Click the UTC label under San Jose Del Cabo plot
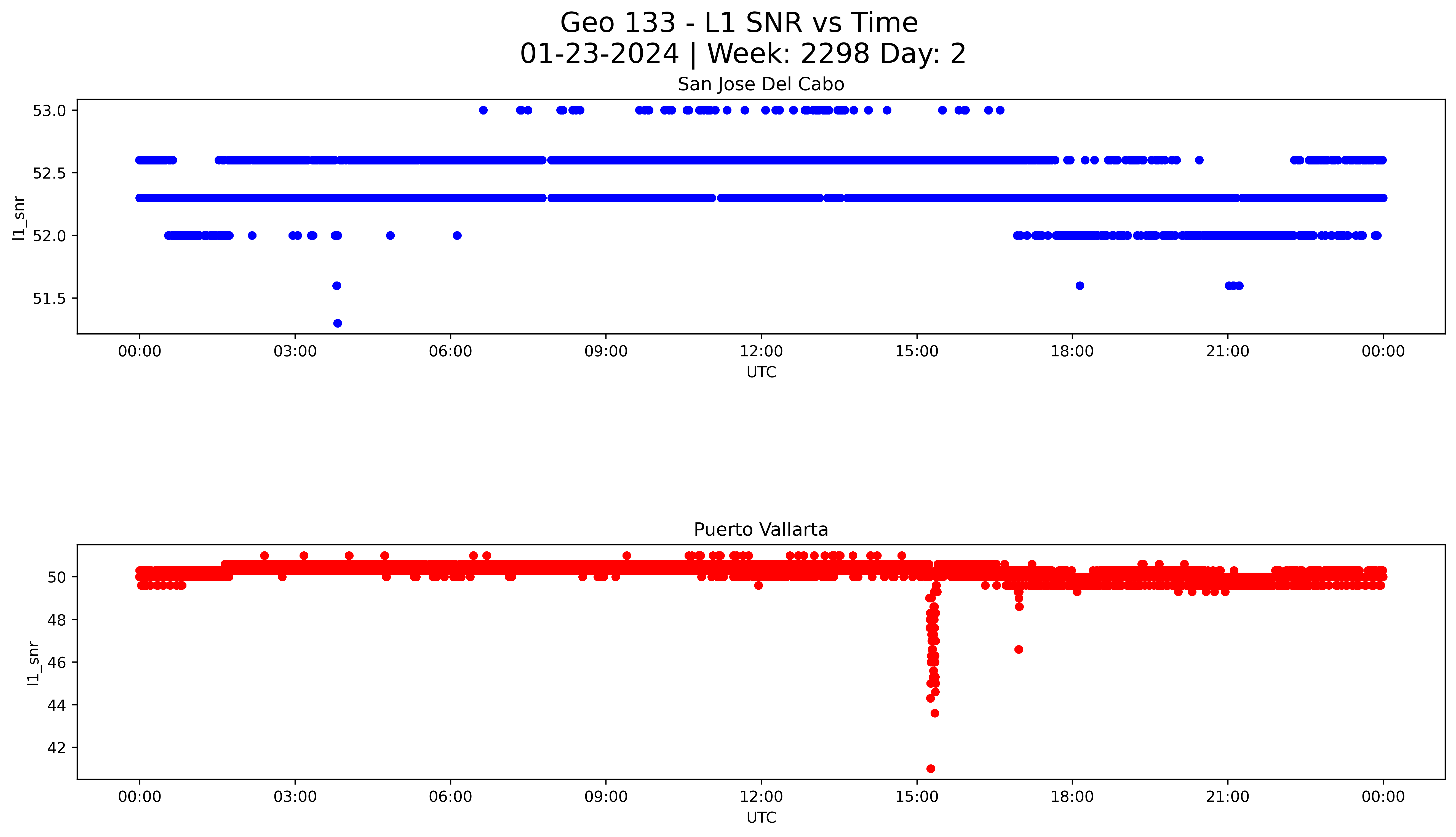1456x837 pixels. pyautogui.click(x=761, y=373)
